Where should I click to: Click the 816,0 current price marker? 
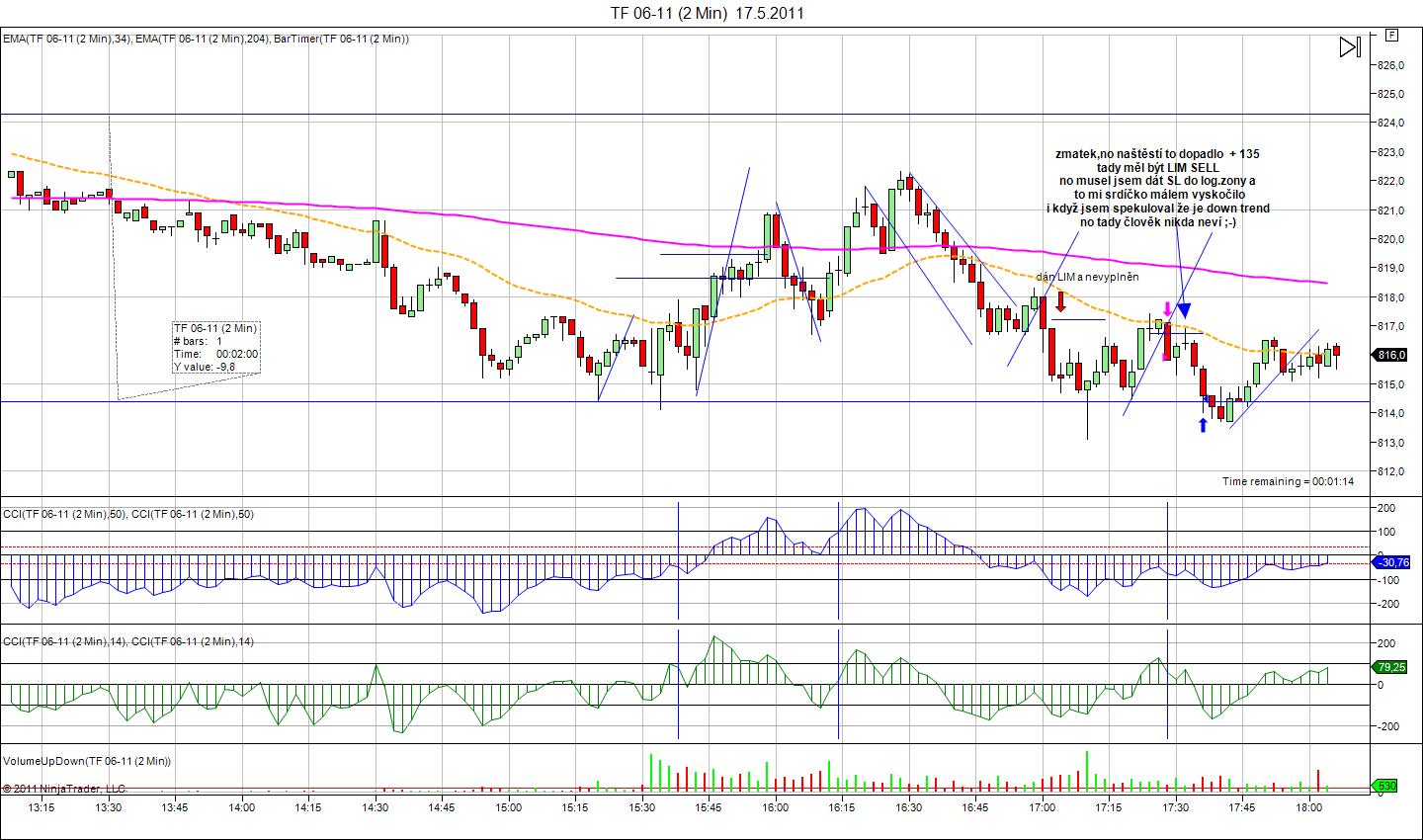point(1389,355)
